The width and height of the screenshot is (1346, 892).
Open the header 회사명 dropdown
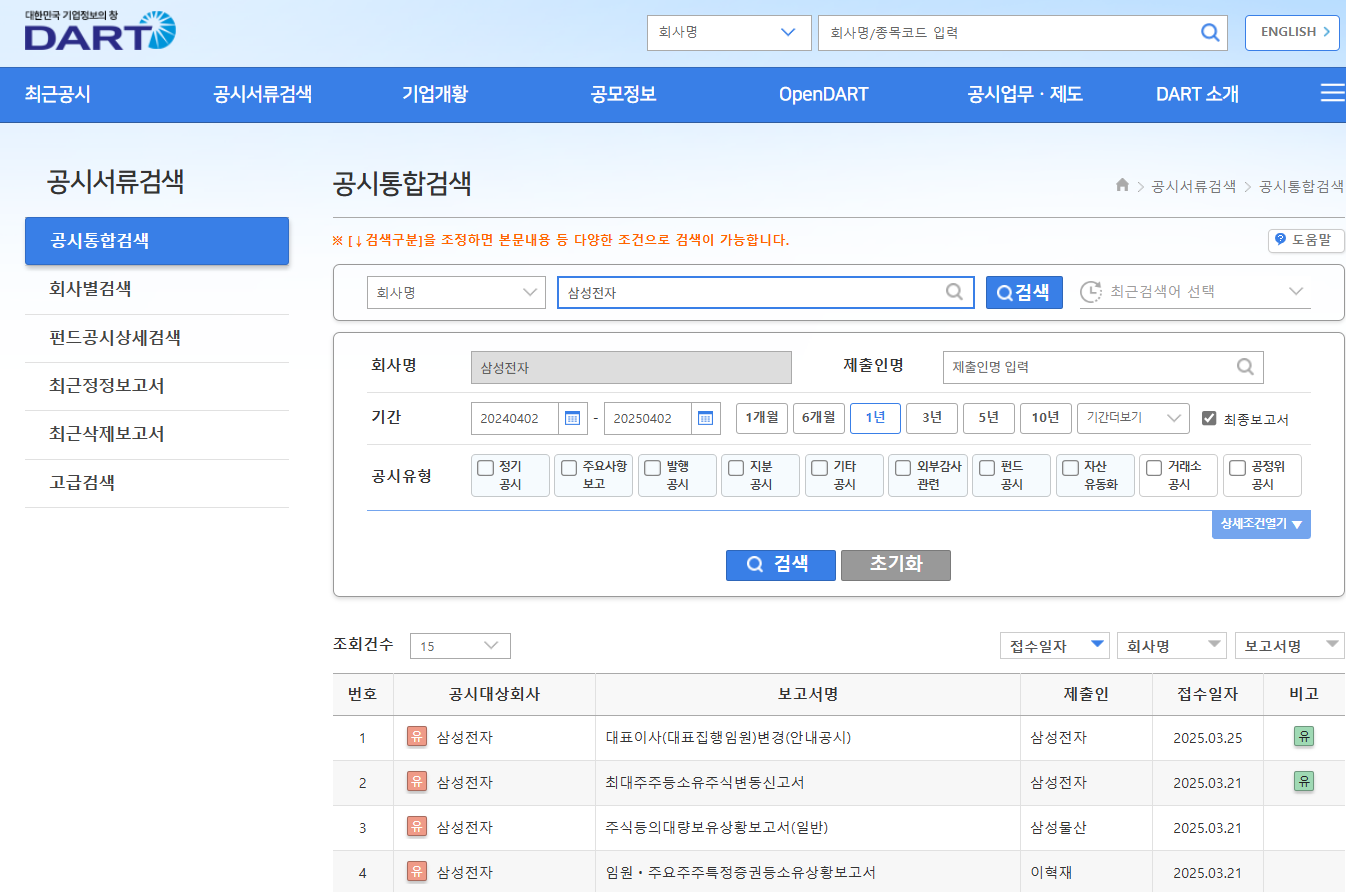pos(729,32)
